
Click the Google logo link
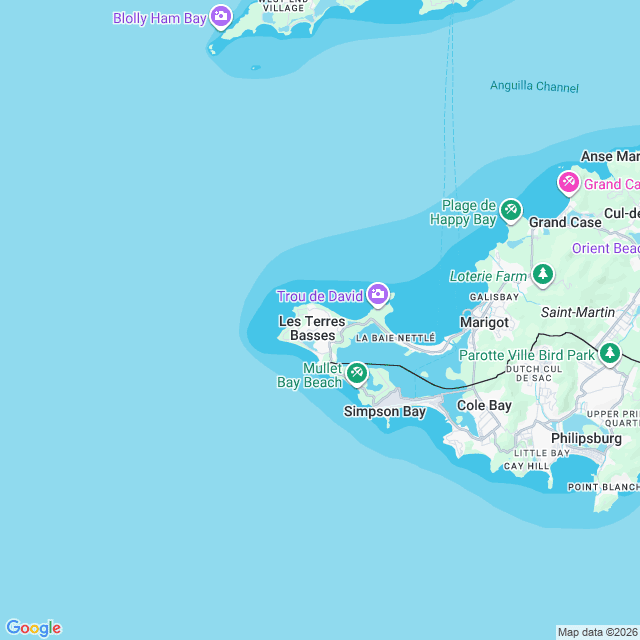[33, 628]
